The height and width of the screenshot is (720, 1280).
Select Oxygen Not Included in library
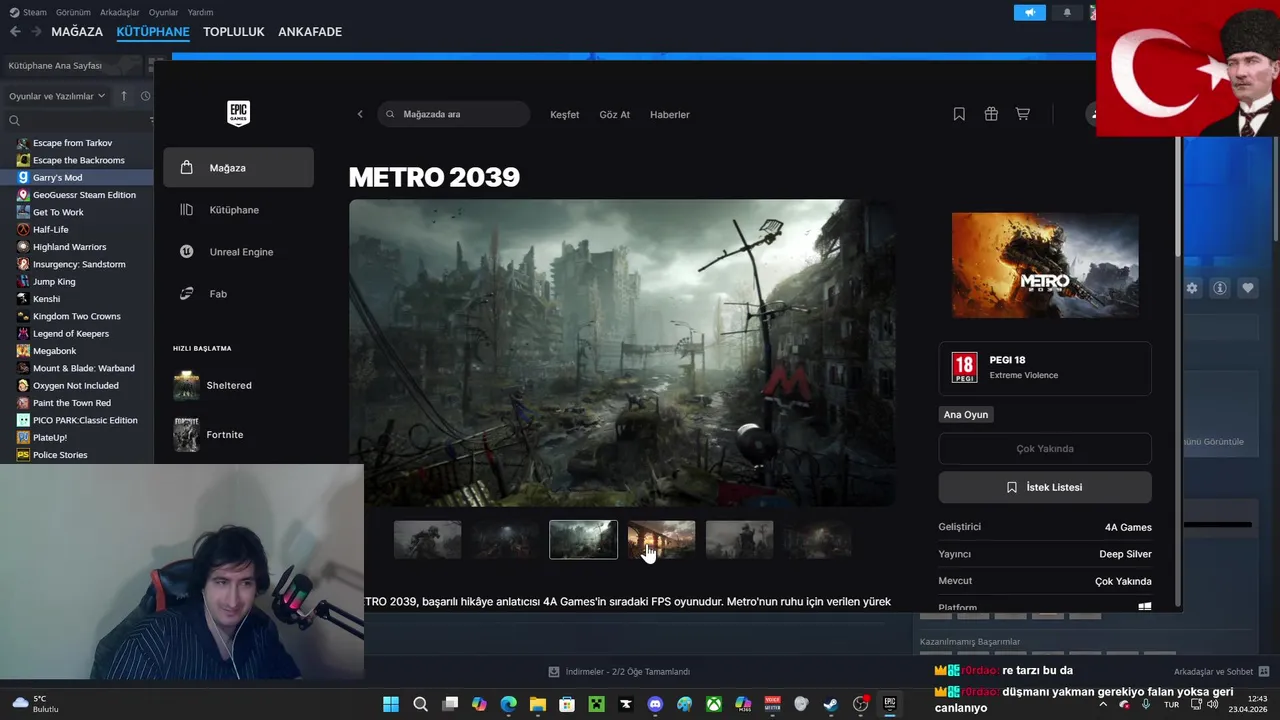click(78, 385)
